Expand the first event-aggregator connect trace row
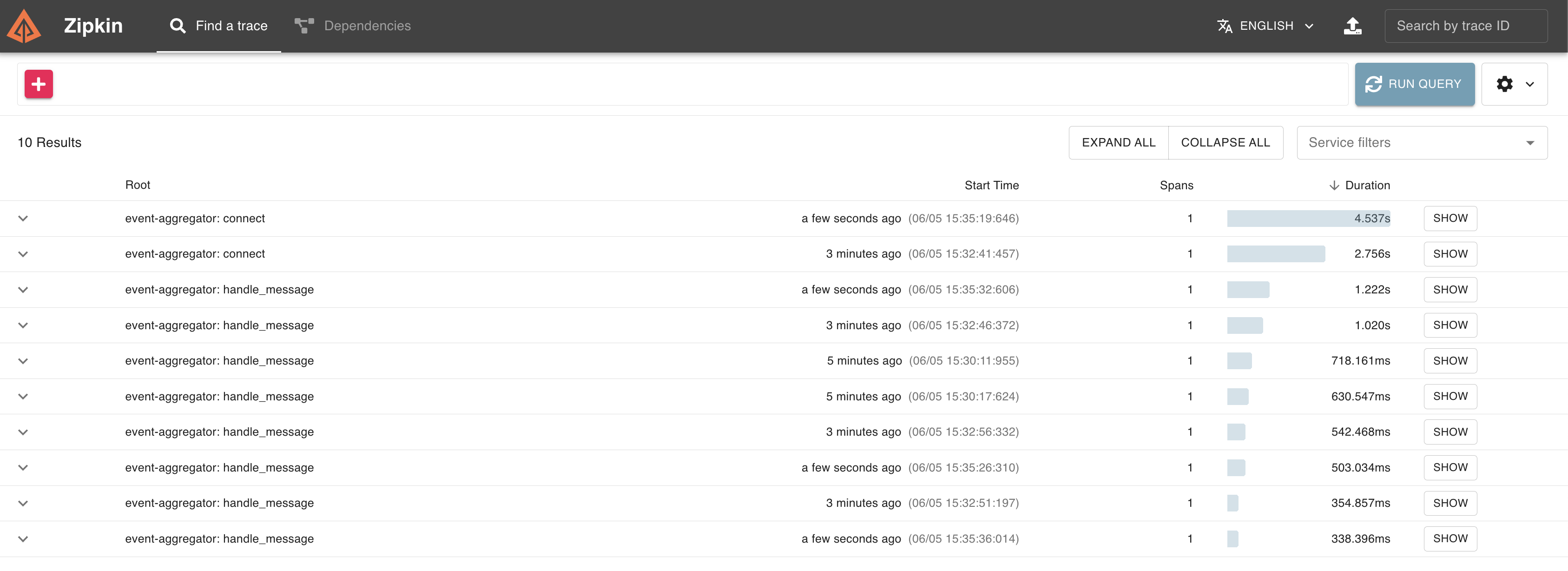The width and height of the screenshot is (1568, 571). tap(22, 218)
